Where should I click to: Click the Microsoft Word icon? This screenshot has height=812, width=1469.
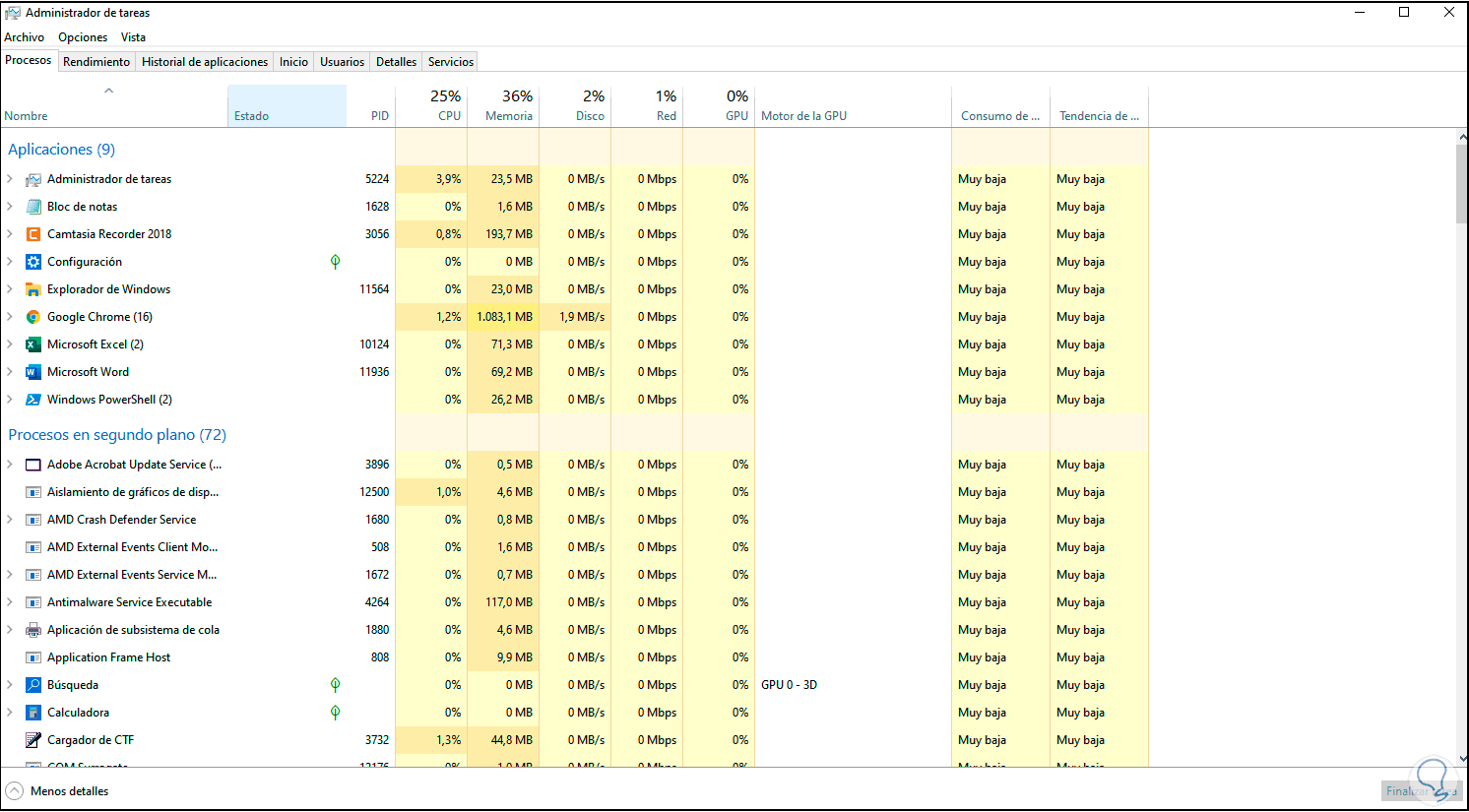(33, 372)
